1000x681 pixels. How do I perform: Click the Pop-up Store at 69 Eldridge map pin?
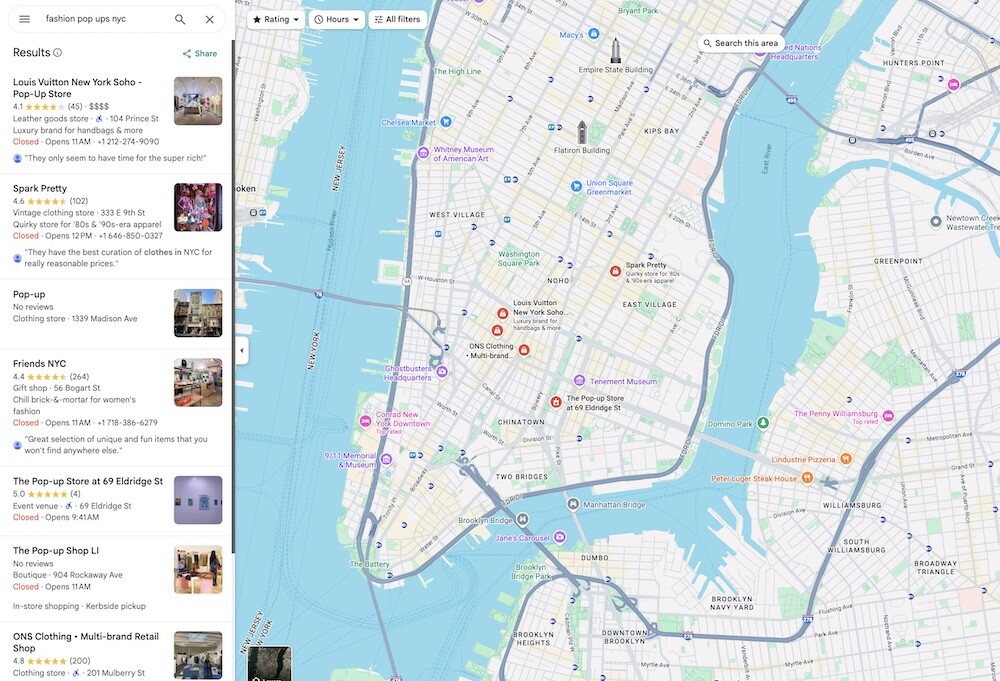(x=556, y=399)
